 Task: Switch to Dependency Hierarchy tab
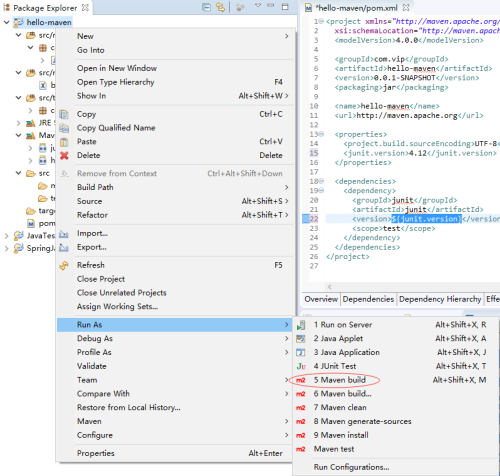(x=440, y=299)
